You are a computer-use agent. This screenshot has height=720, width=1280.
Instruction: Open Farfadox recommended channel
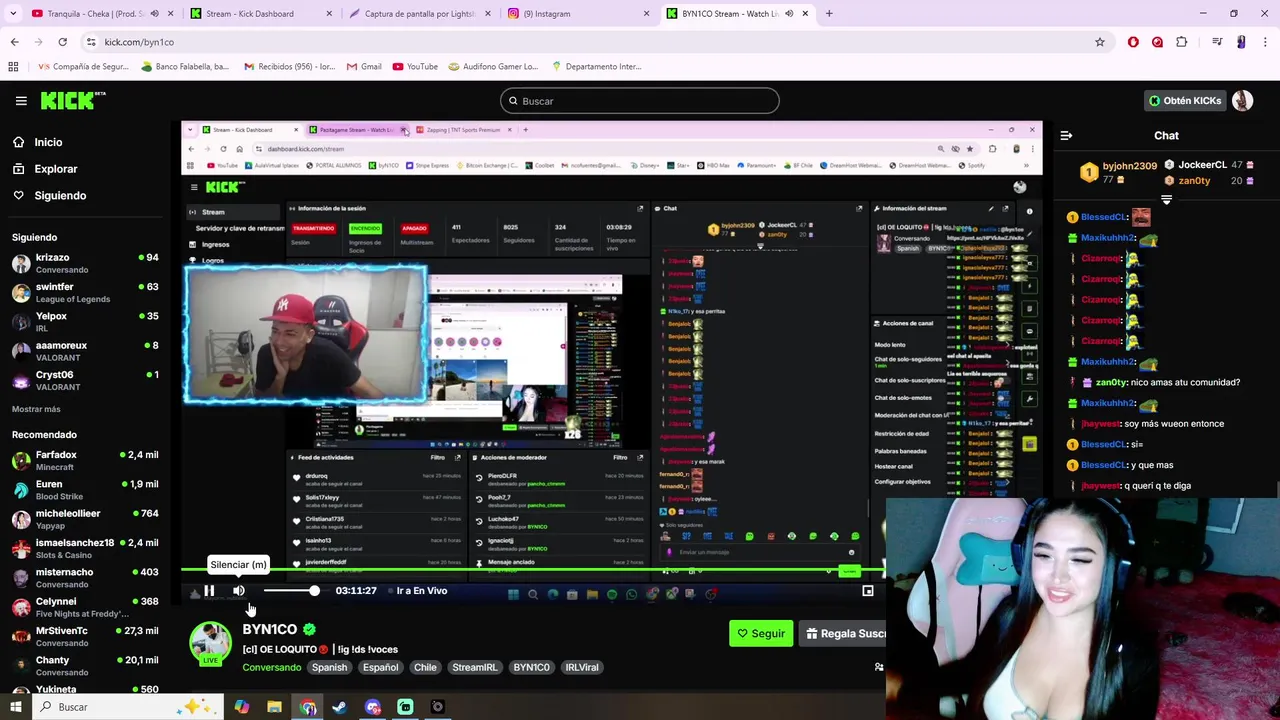pos(85,461)
